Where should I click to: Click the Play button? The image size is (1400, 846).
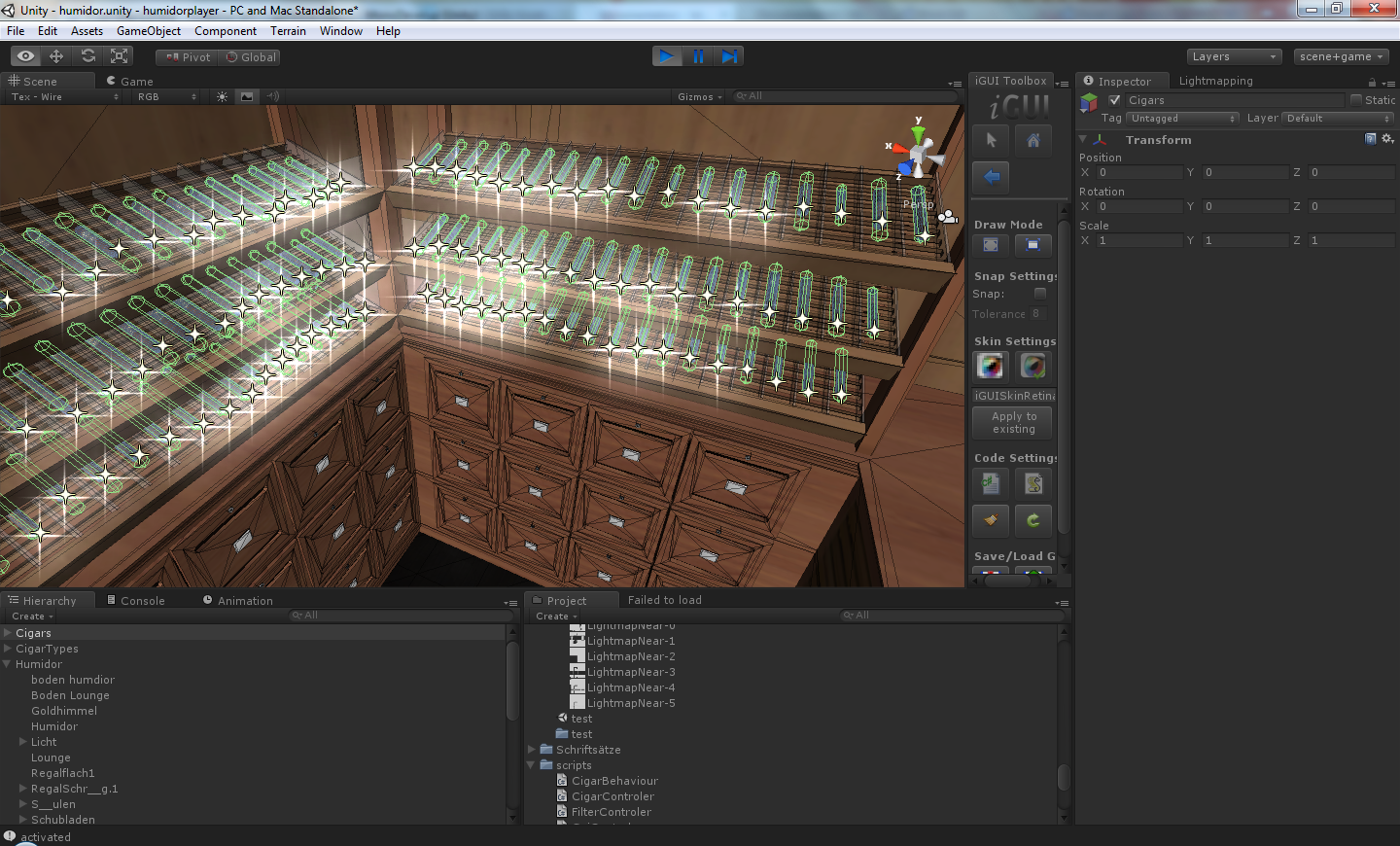667,56
